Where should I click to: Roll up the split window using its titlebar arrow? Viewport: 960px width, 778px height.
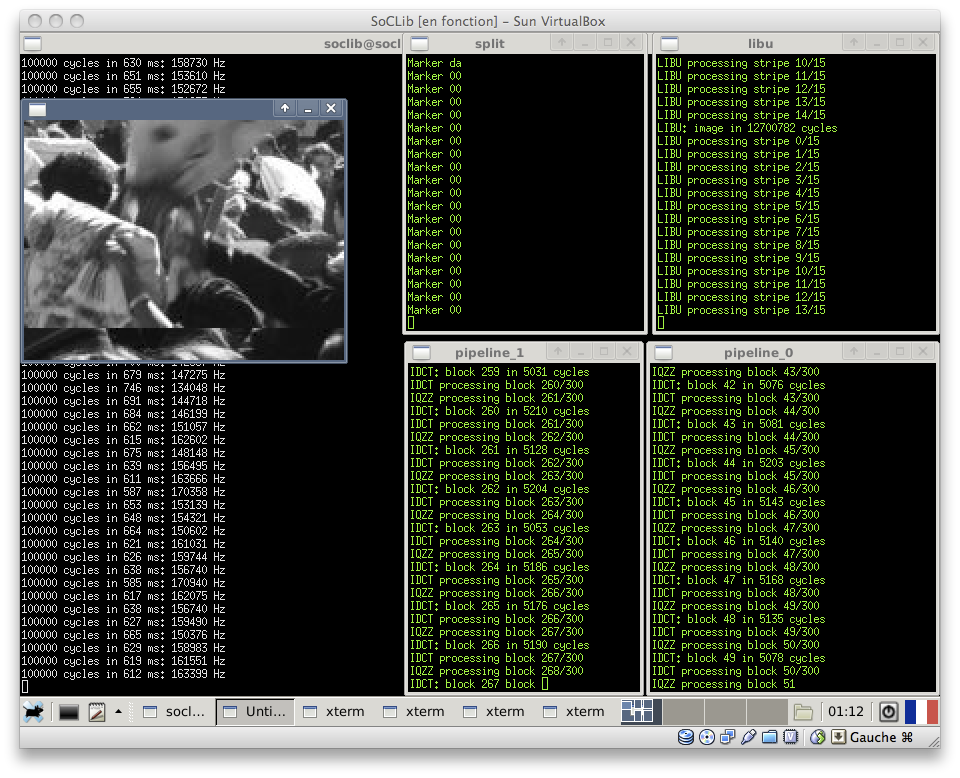[560, 43]
